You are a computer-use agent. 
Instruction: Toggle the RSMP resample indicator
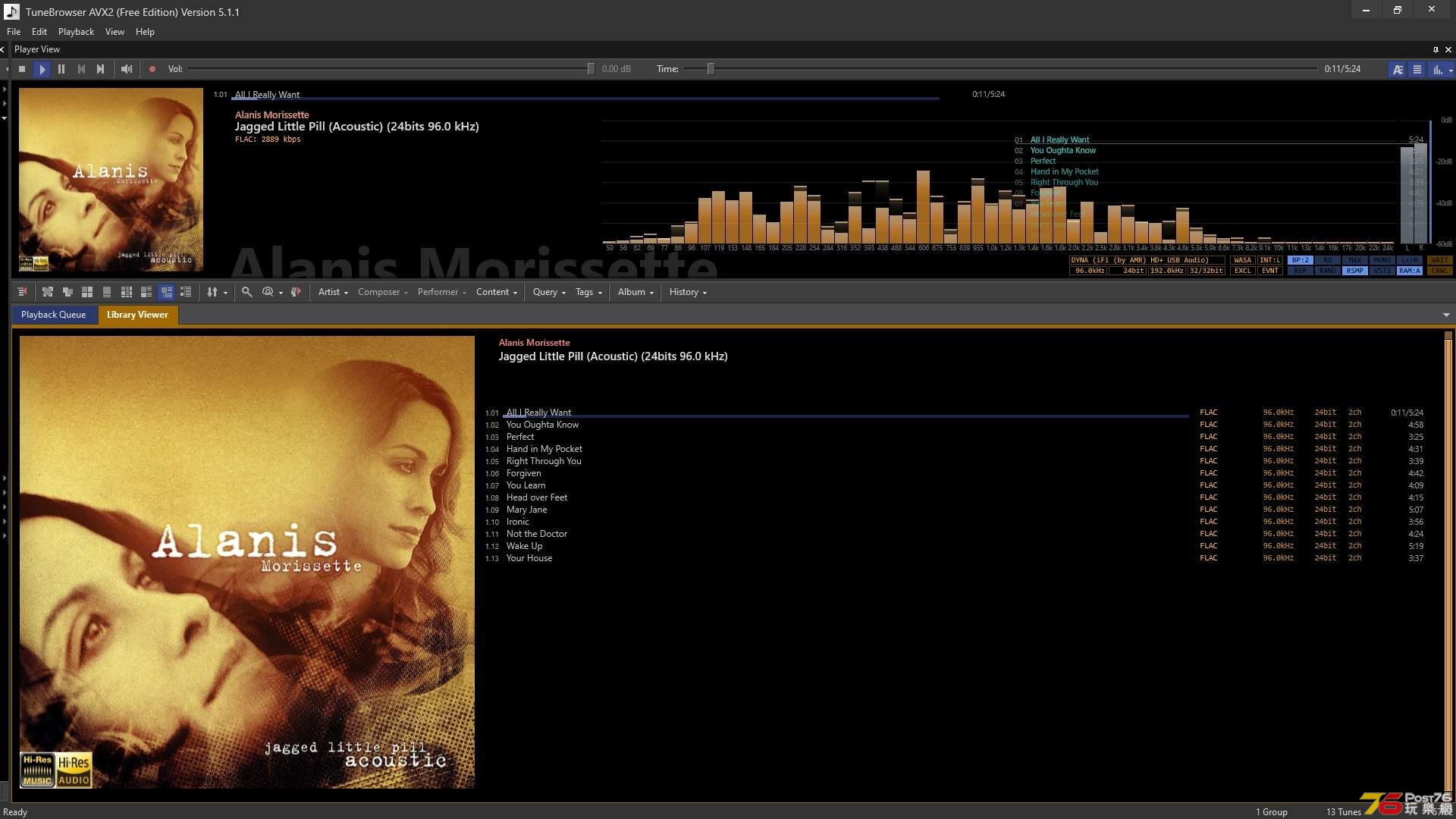[x=1354, y=271]
